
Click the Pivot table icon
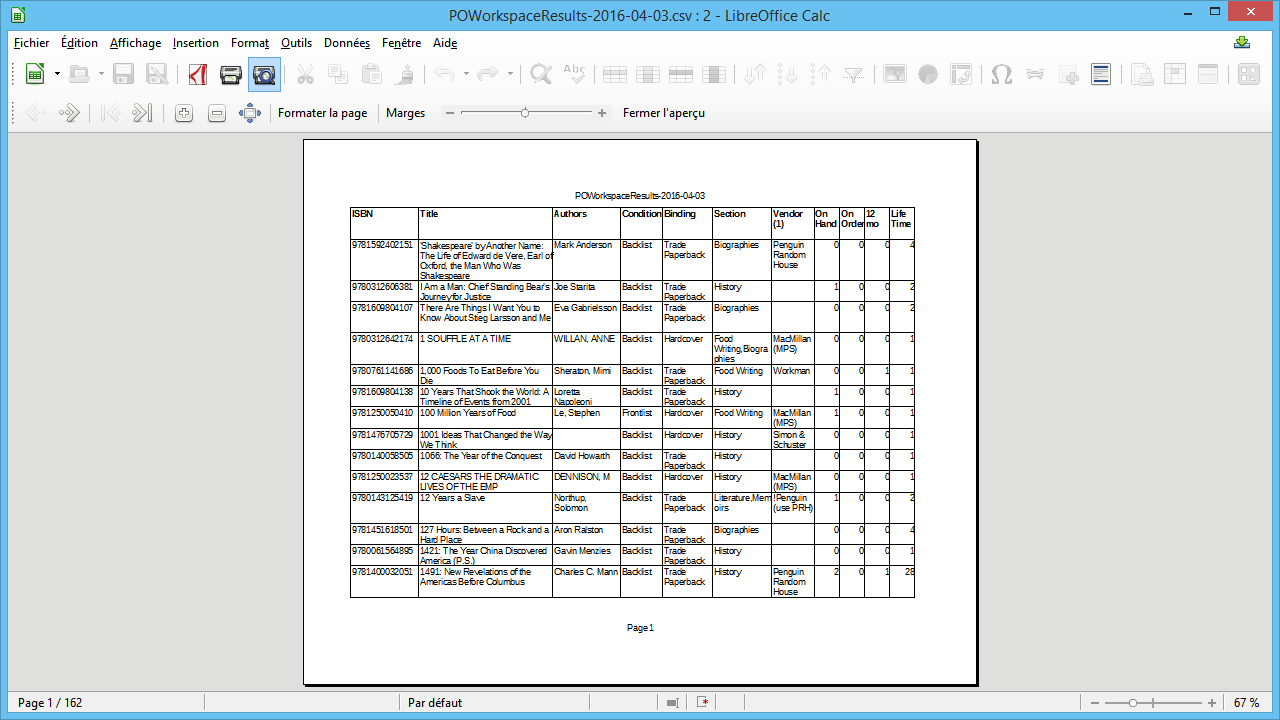click(x=960, y=74)
